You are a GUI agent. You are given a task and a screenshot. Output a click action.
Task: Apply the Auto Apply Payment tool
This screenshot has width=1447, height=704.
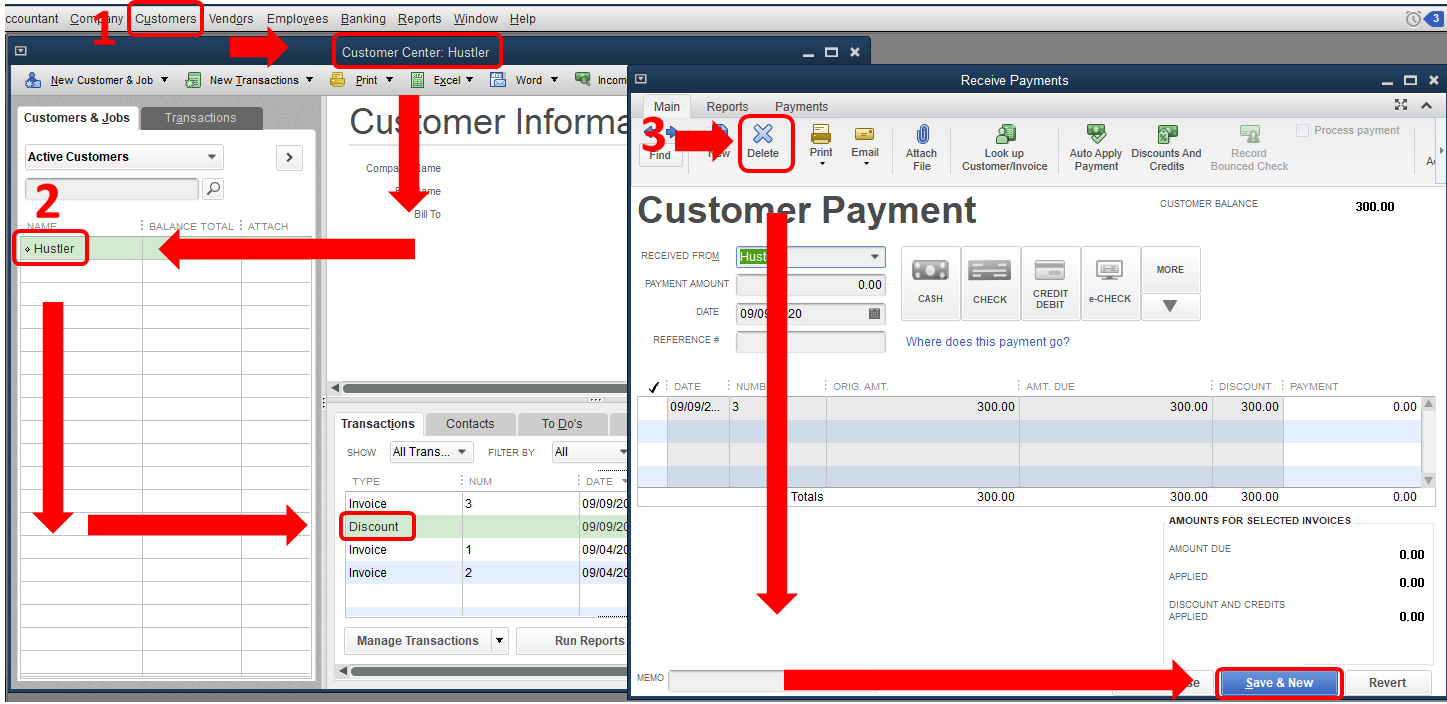coord(1095,146)
